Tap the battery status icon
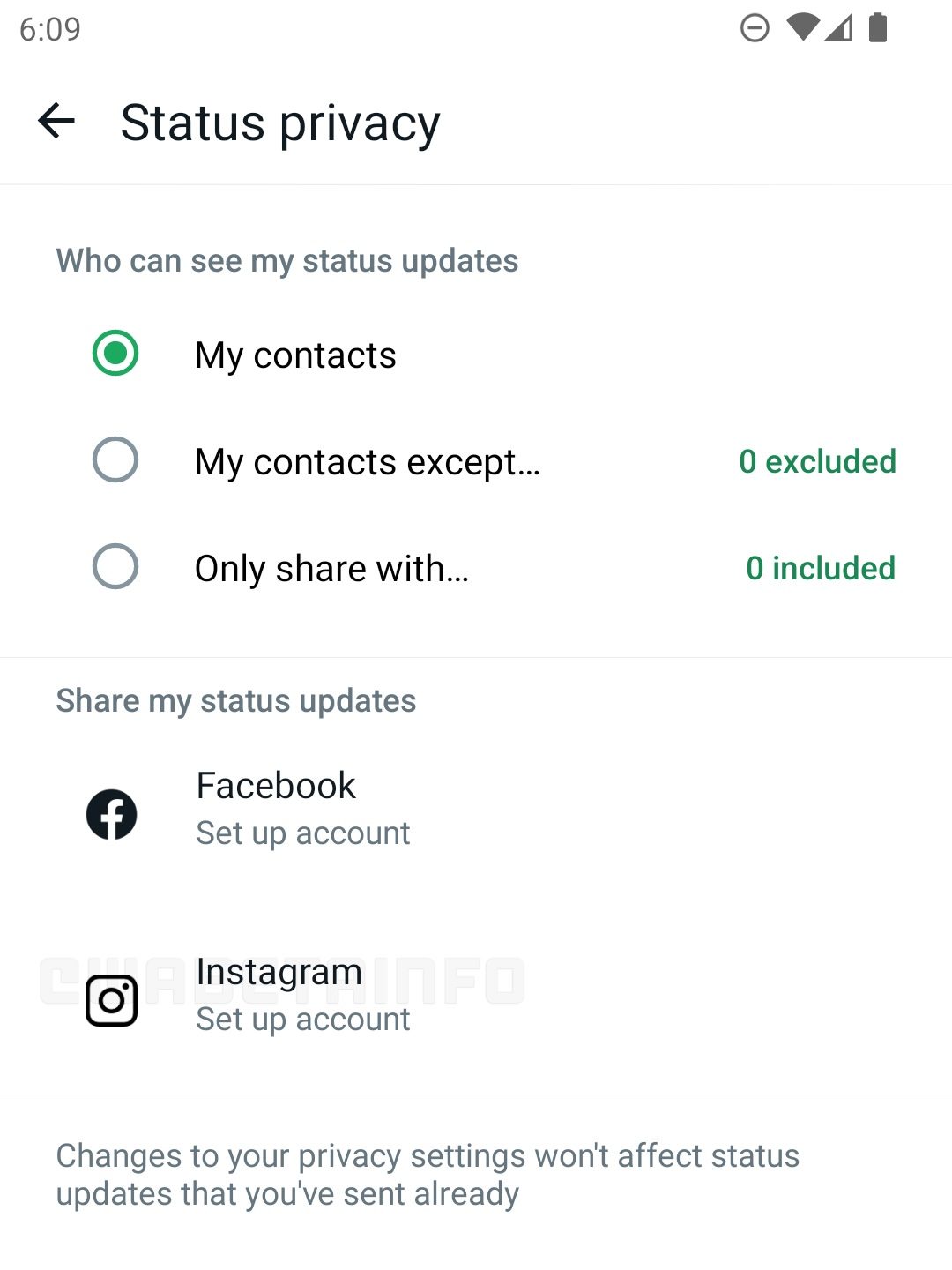This screenshot has width=952, height=1270. [x=878, y=27]
